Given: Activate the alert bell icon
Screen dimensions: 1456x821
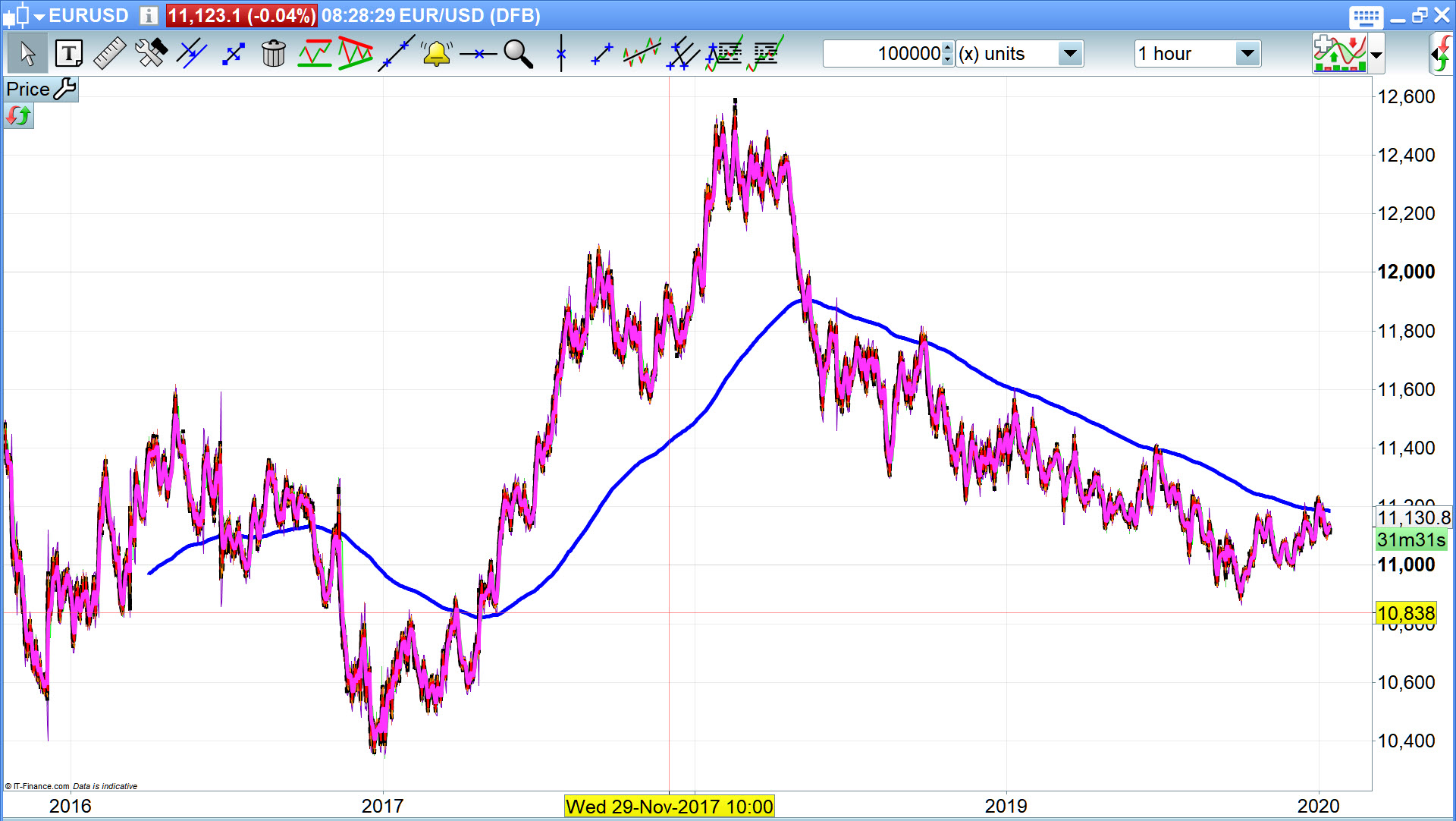Looking at the screenshot, I should coord(437,54).
